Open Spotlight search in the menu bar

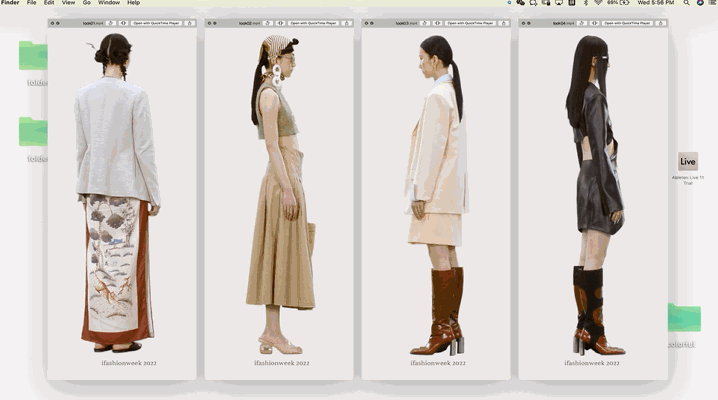686,3
